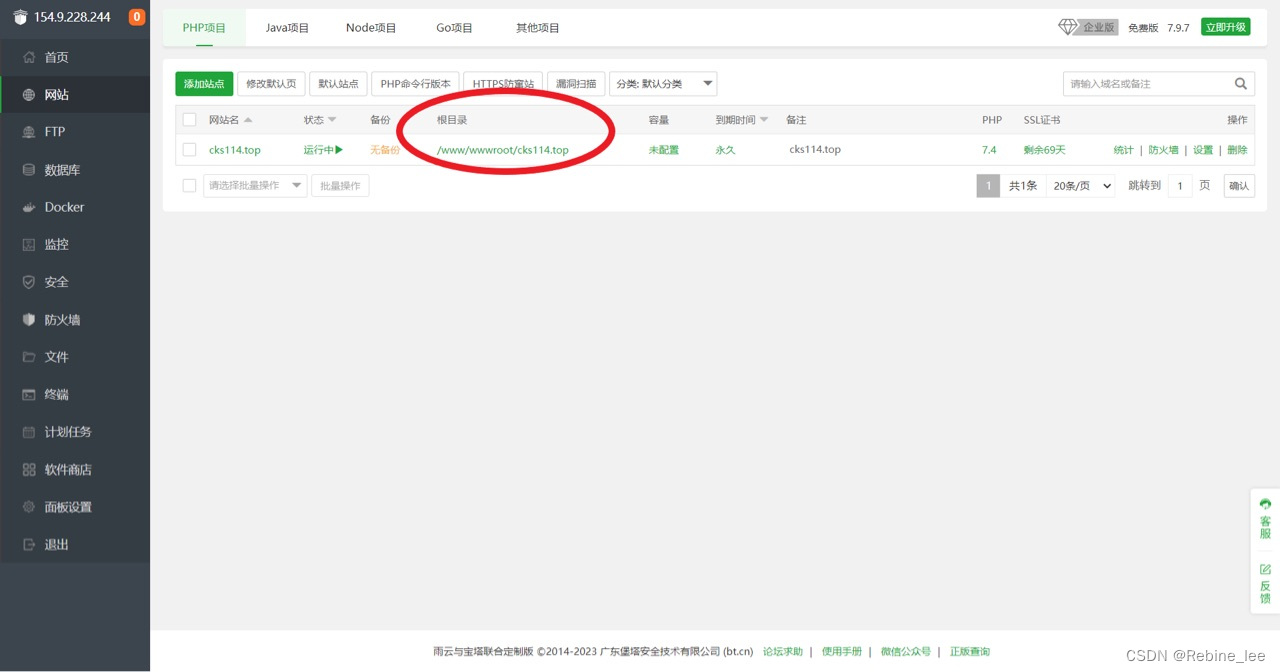Click the green 添加站点 button
This screenshot has width=1280, height=672.
pyautogui.click(x=204, y=84)
